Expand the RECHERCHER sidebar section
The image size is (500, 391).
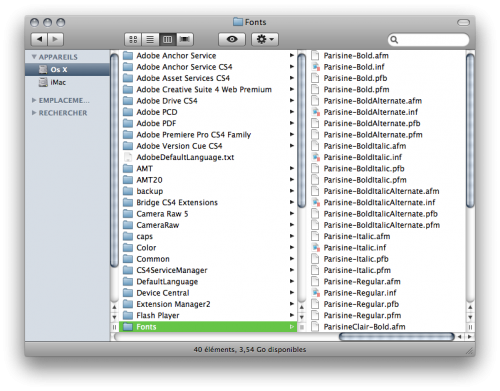point(34,113)
